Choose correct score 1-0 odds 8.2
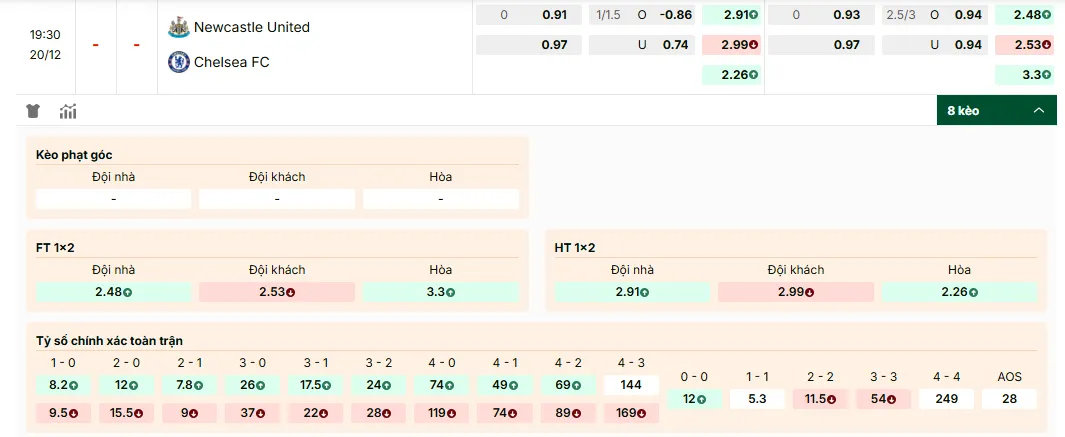The image size is (1065, 437). point(63,384)
